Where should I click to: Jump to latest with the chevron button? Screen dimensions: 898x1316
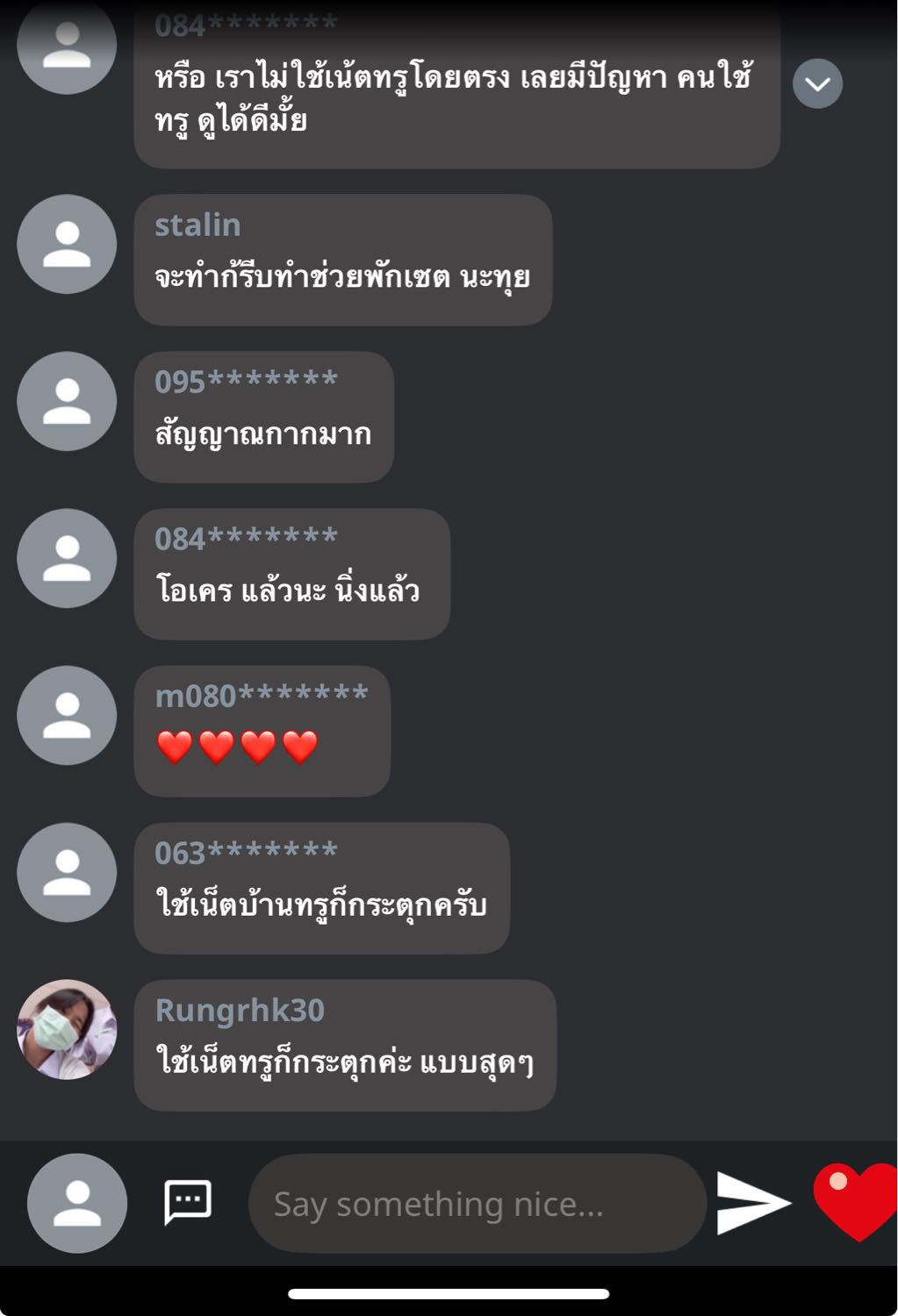[x=817, y=83]
